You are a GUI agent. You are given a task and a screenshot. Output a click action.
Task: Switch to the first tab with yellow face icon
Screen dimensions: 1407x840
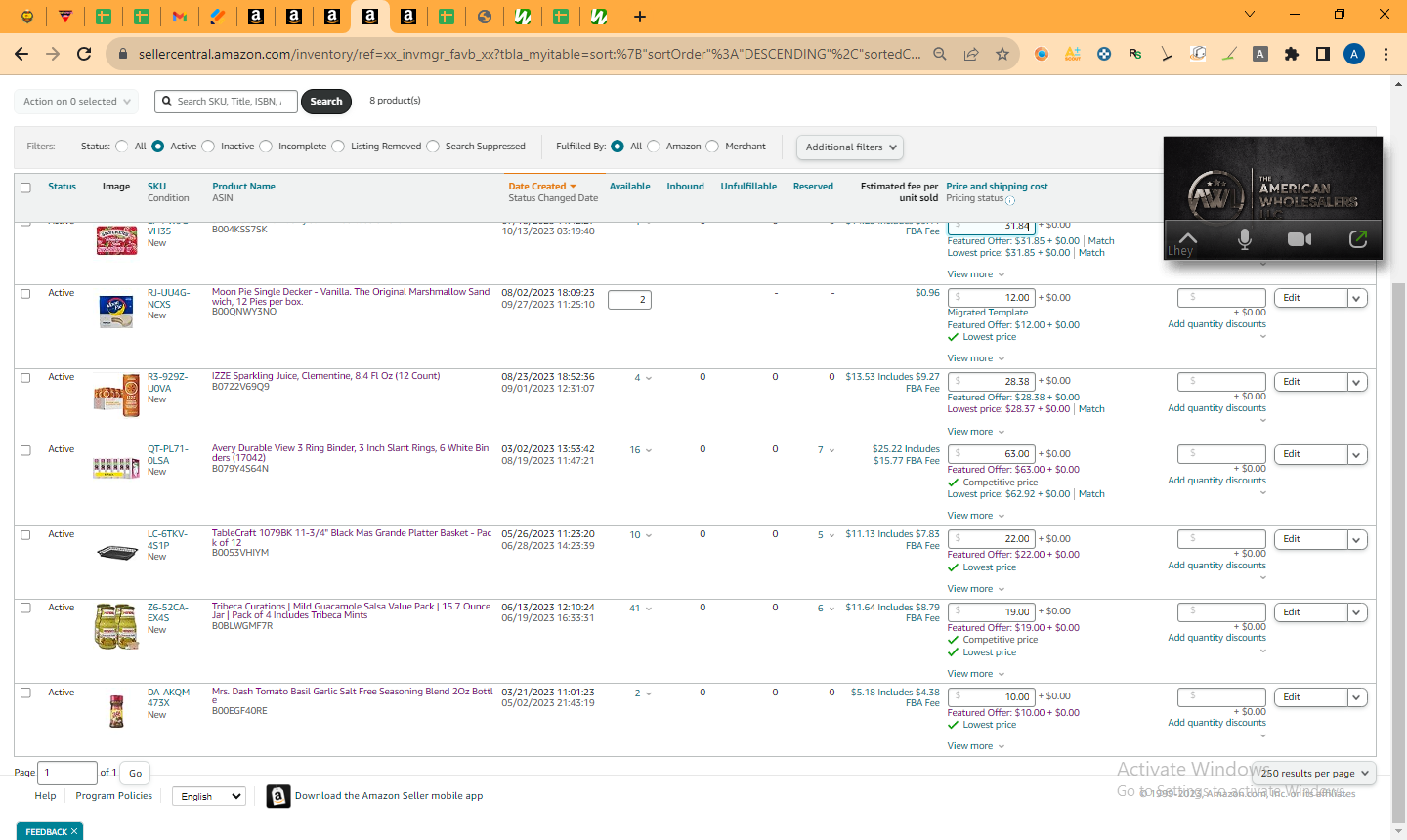tap(26, 17)
